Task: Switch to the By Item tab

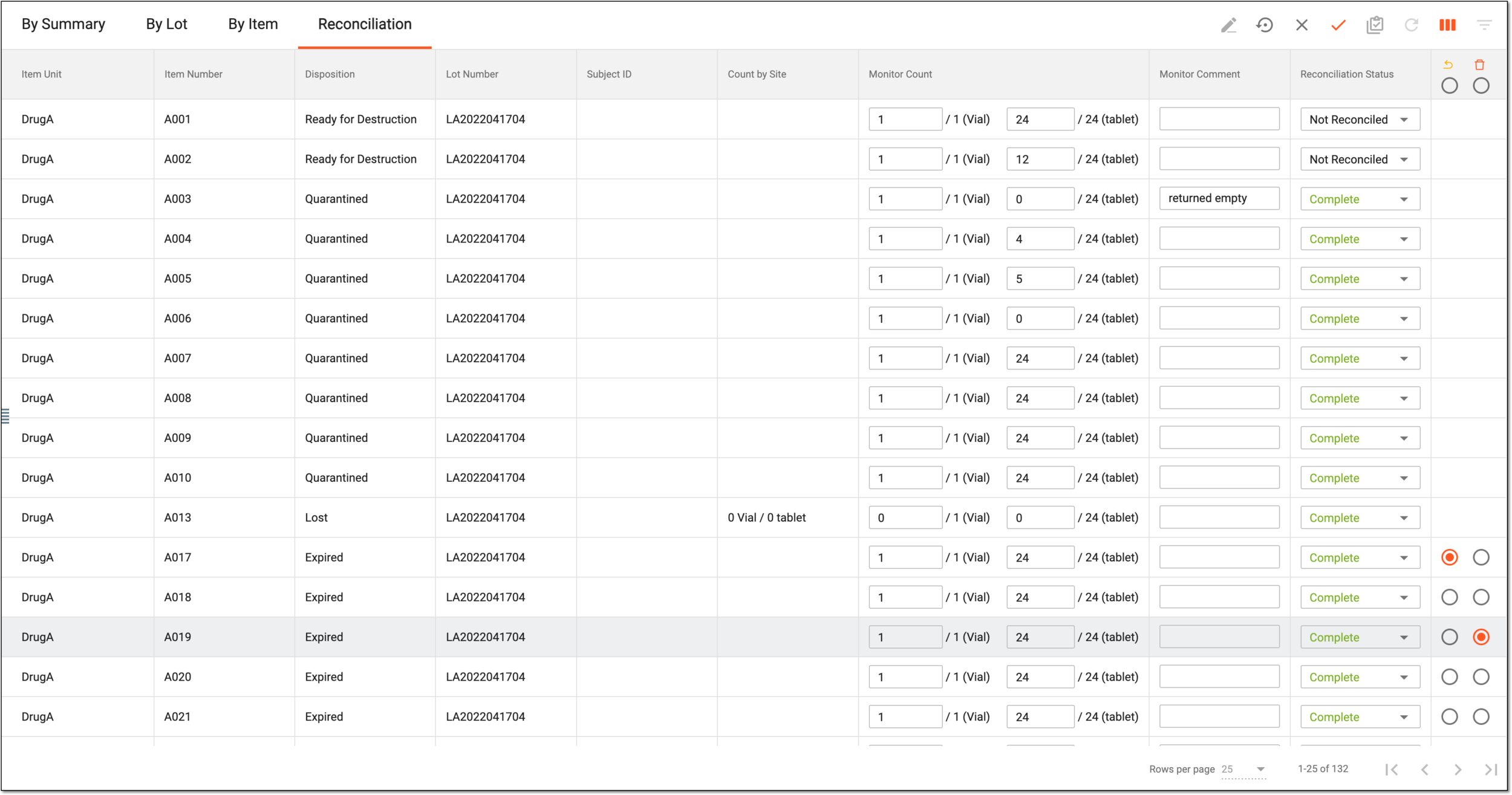Action: click(x=253, y=24)
